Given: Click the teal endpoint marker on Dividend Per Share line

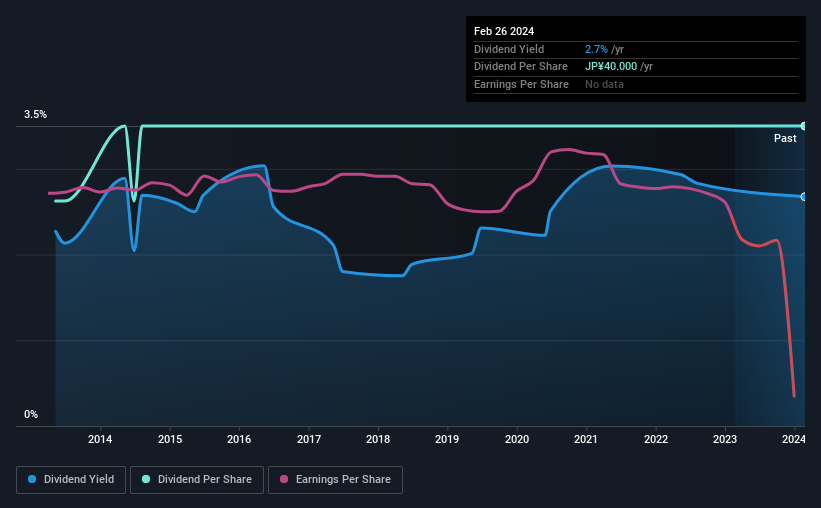Looking at the screenshot, I should pyautogui.click(x=804, y=126).
